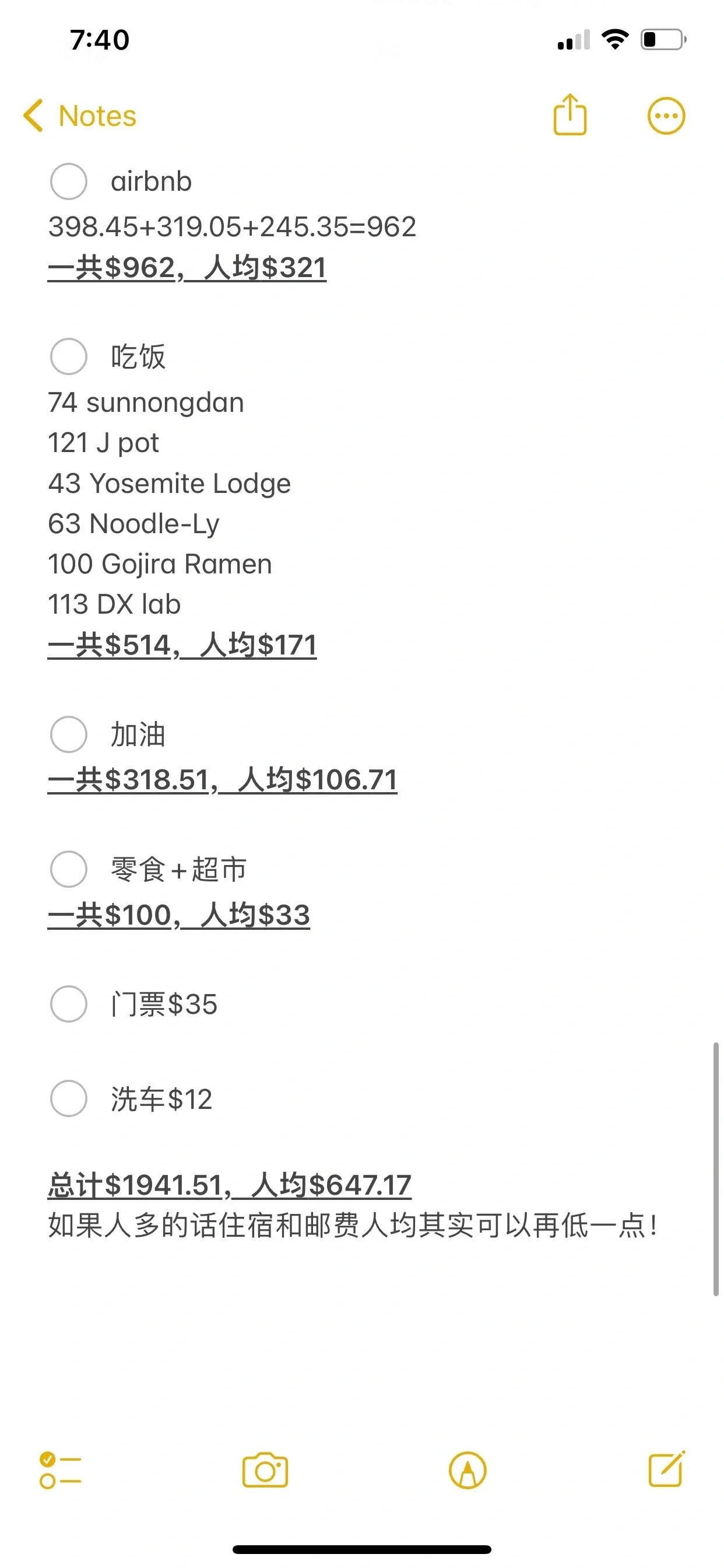Complete the 门票$35 checklist item
Screen dimensions: 724x1568
coord(69,1005)
